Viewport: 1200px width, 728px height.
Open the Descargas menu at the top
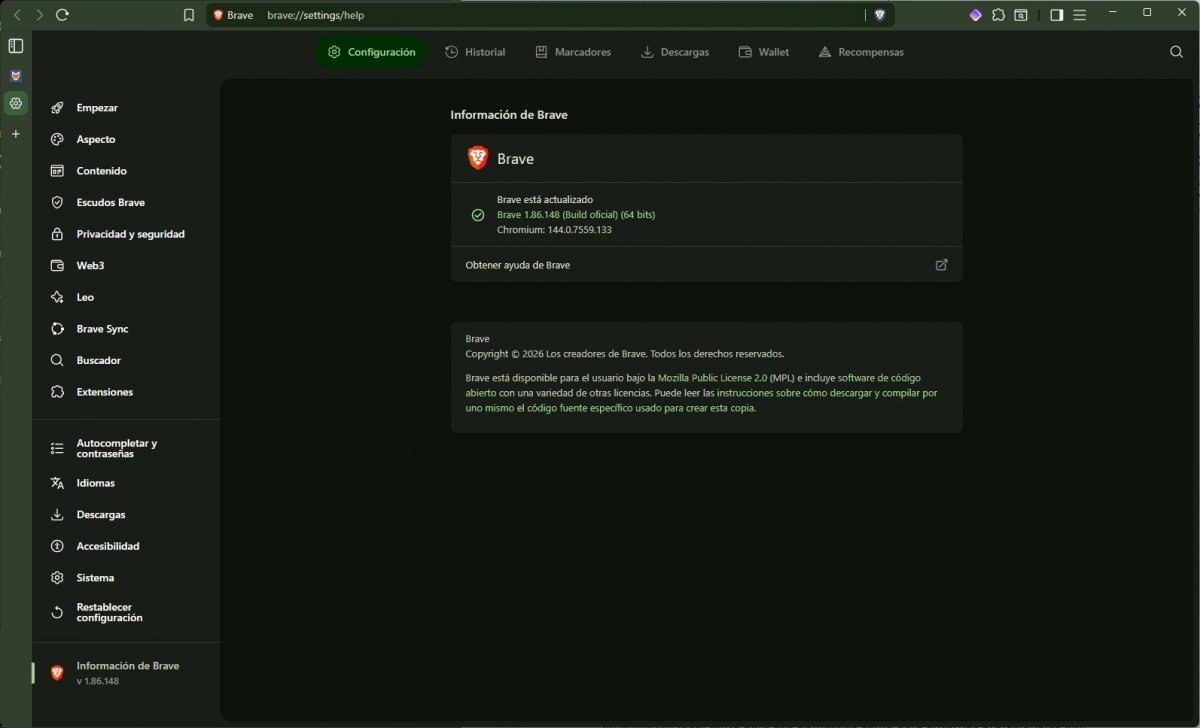tap(675, 51)
